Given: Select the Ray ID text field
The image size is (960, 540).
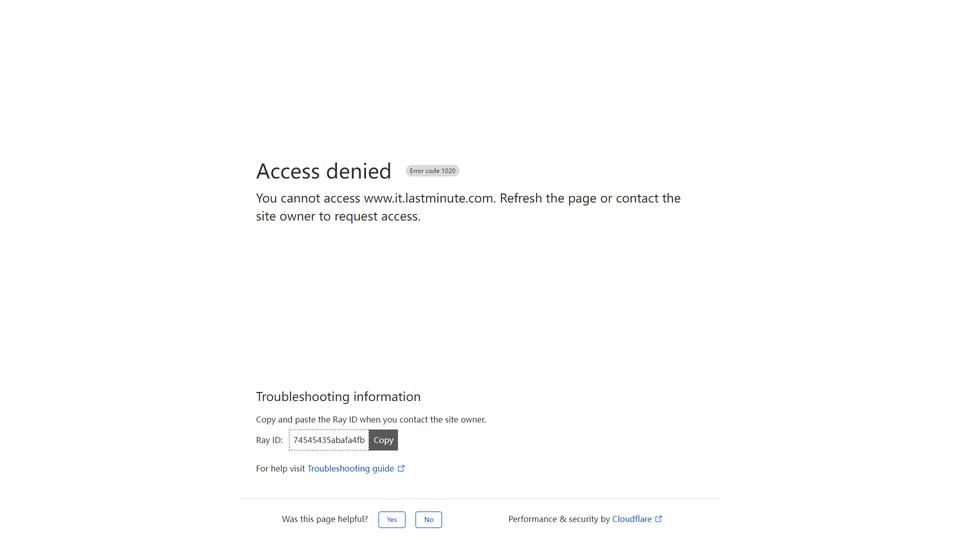Looking at the screenshot, I should click(329, 440).
